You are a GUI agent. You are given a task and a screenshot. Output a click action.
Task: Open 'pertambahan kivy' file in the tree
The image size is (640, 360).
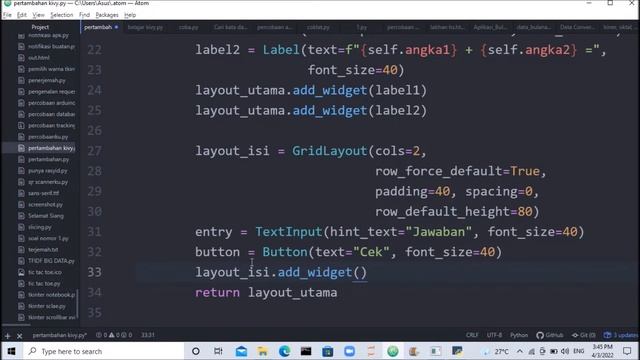tap(51, 148)
